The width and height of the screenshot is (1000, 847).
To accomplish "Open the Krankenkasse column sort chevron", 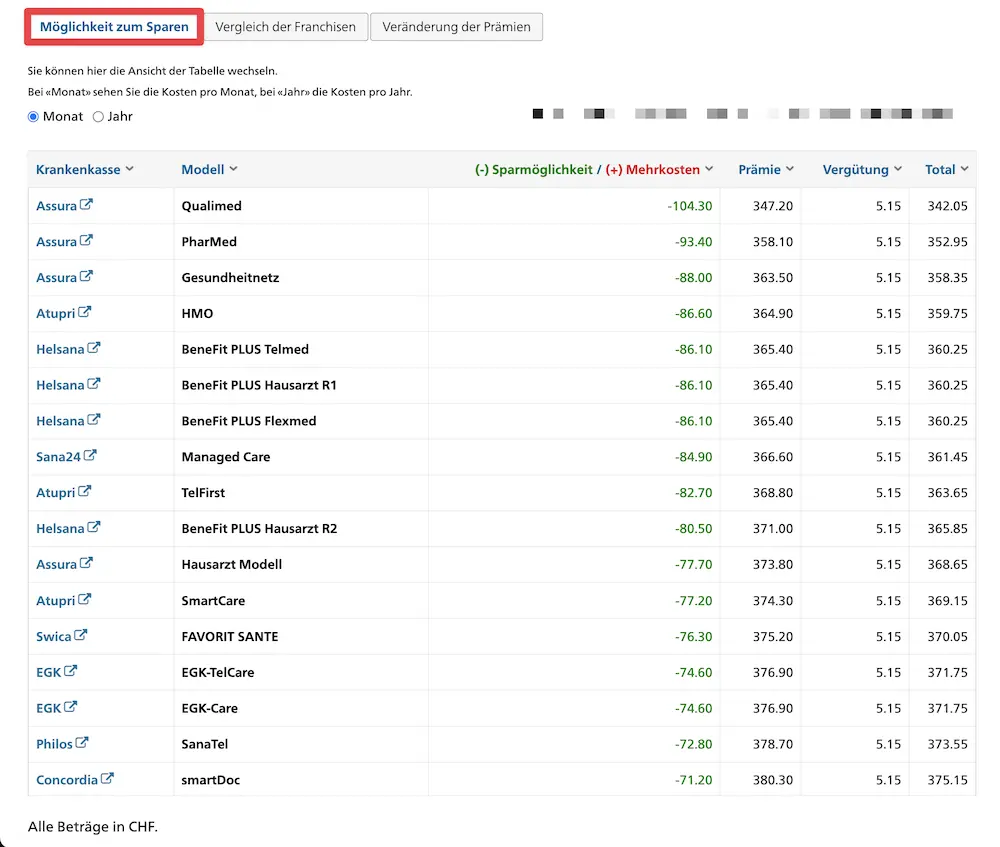I will pyautogui.click(x=129, y=169).
